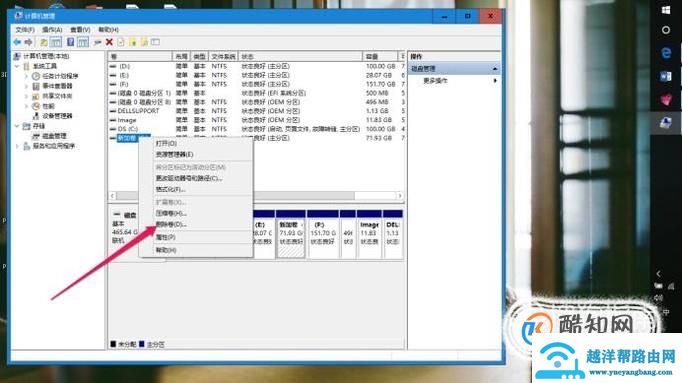Collapse the 系统工具 tree node
The width and height of the screenshot is (682, 383).
(x=17, y=66)
